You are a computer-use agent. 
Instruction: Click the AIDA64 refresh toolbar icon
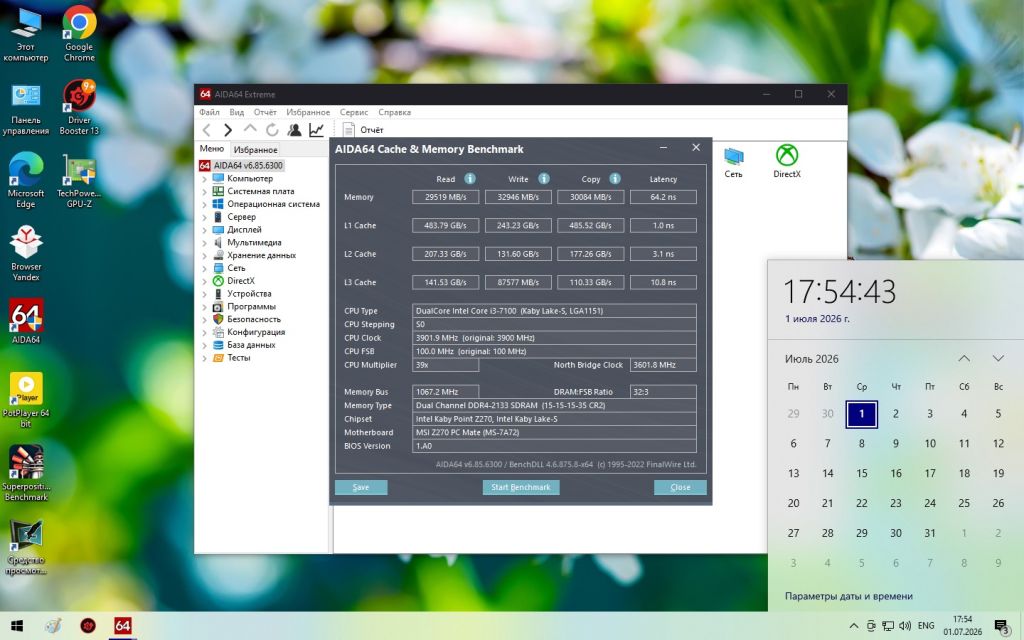272,130
